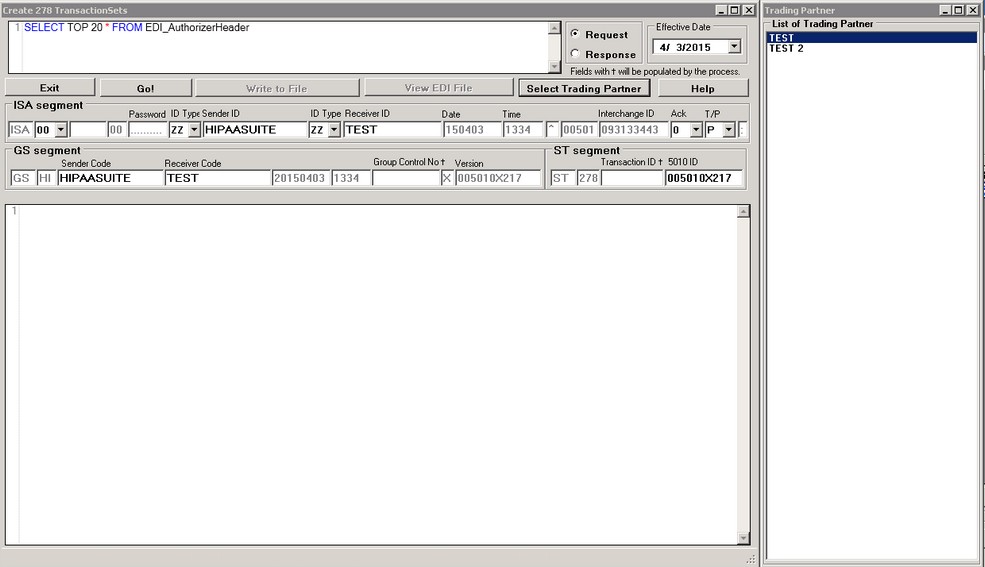Select the Response radio button
The width and height of the screenshot is (985, 567).
point(575,54)
